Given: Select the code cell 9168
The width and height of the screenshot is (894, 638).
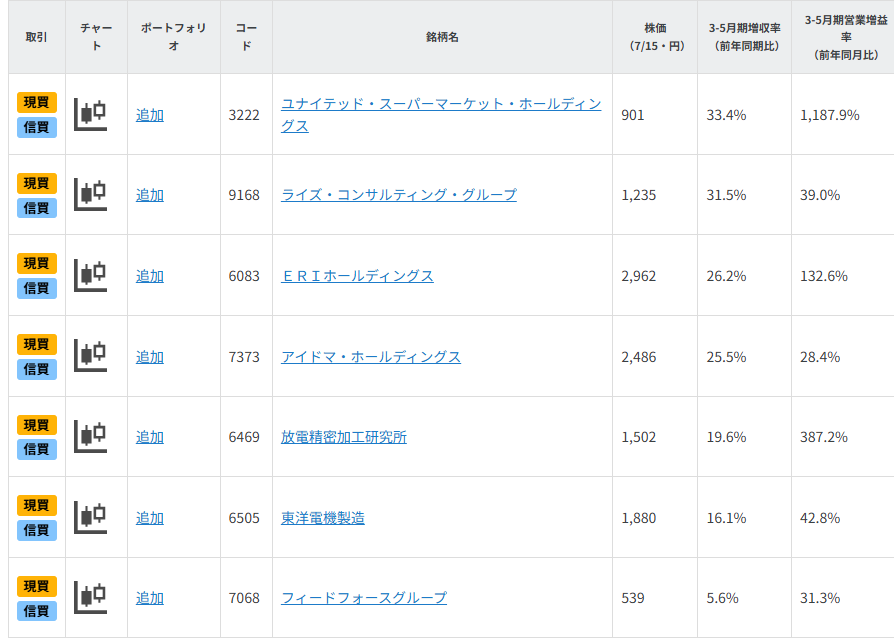Looking at the screenshot, I should point(244,195).
